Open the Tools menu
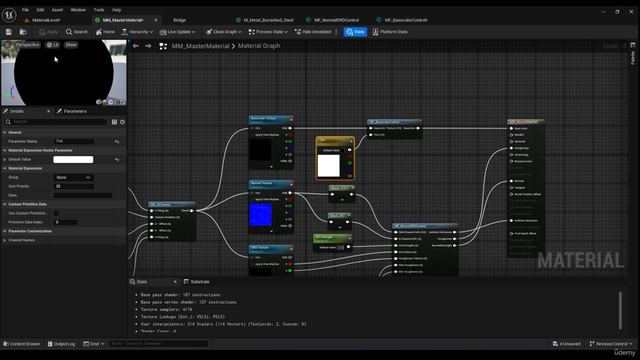Screen dimensions: 640x360 click(x=99, y=10)
